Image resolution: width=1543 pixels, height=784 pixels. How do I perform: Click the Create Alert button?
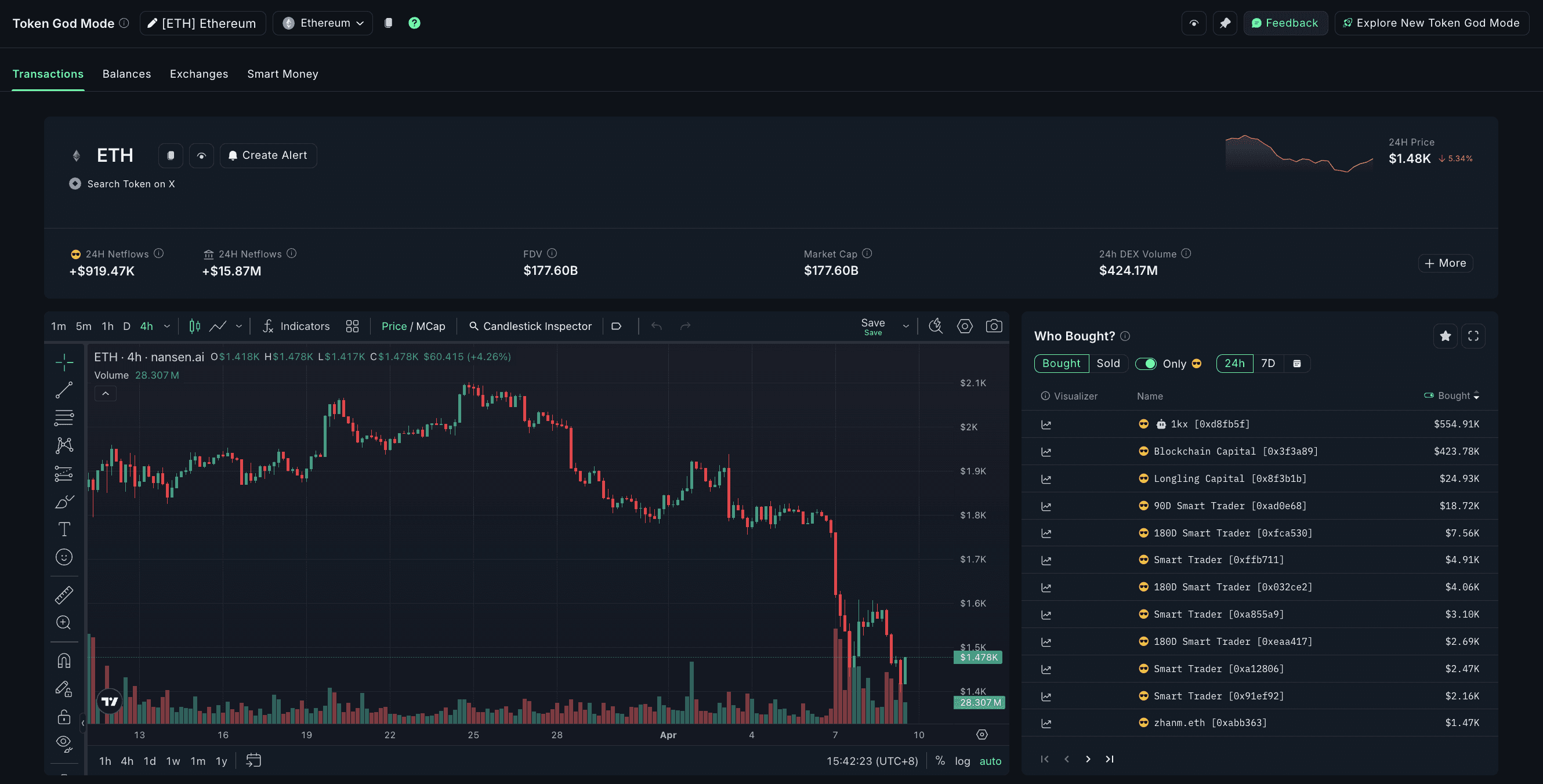269,155
